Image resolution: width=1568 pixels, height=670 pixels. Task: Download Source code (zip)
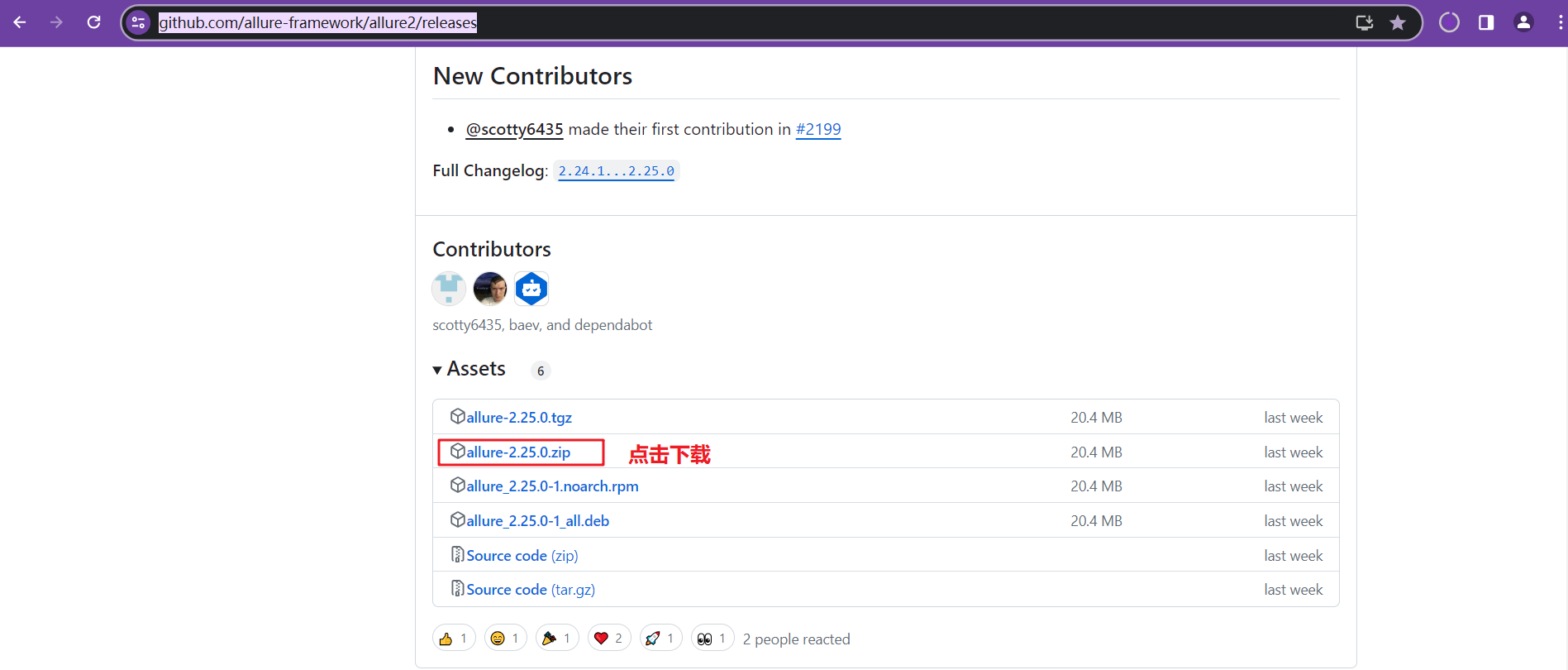point(522,556)
